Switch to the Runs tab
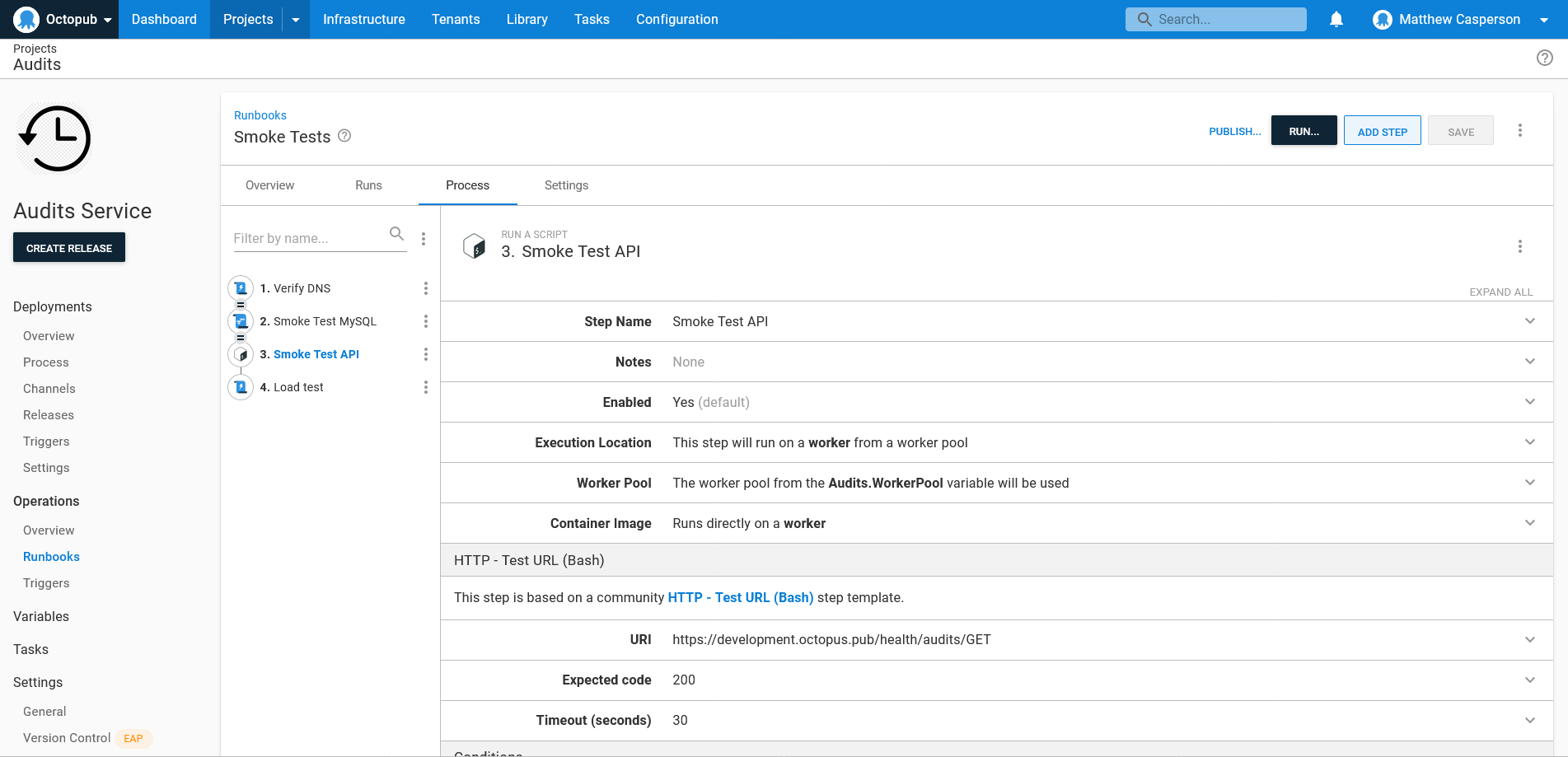The width and height of the screenshot is (1568, 757). click(x=368, y=185)
